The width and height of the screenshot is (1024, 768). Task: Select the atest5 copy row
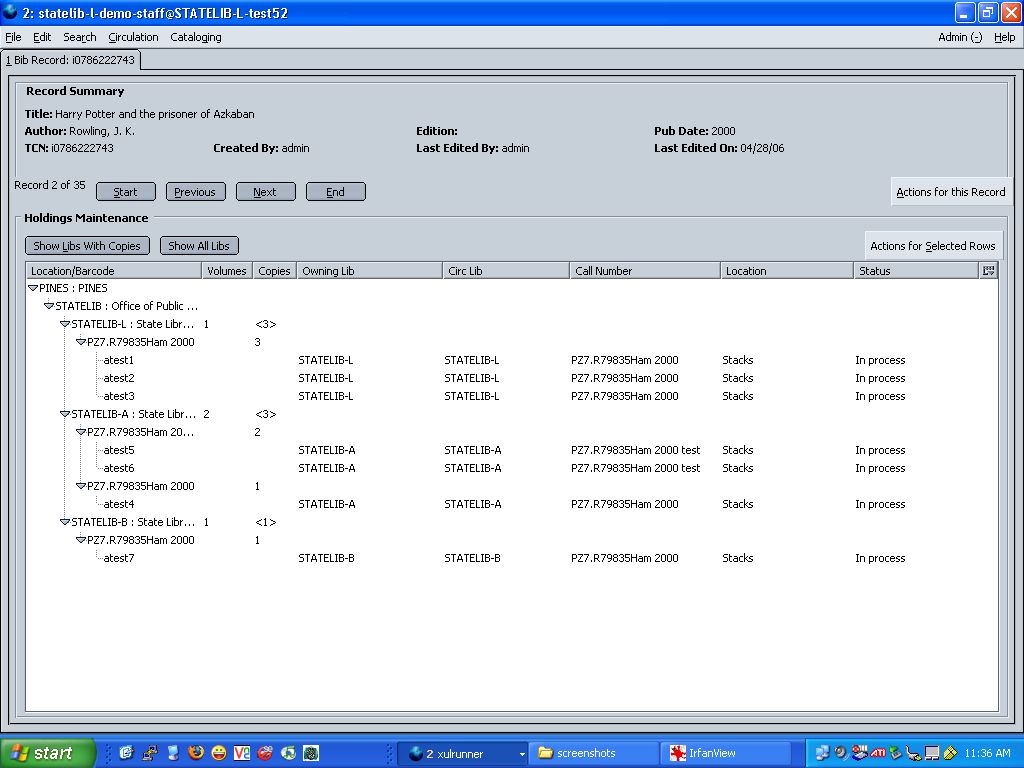512,450
